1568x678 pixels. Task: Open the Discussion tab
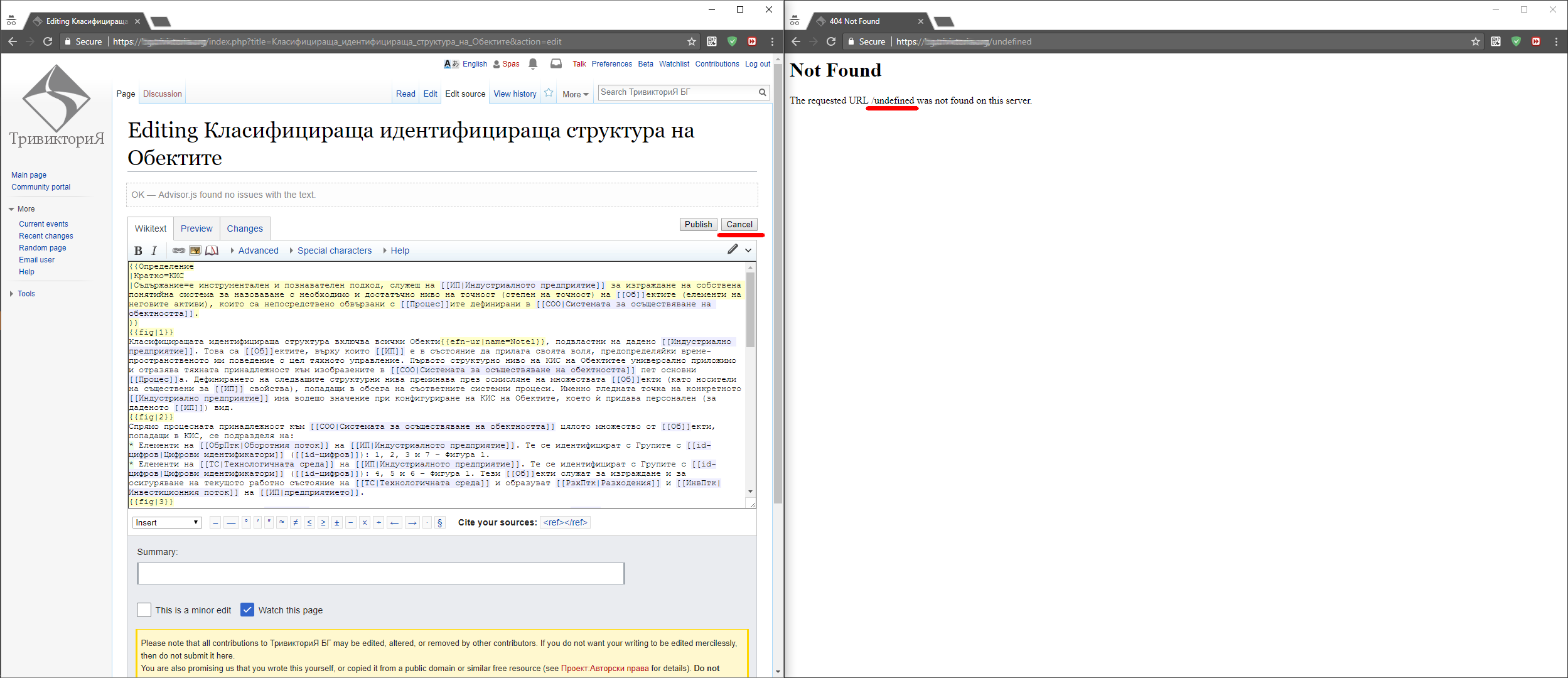point(163,94)
